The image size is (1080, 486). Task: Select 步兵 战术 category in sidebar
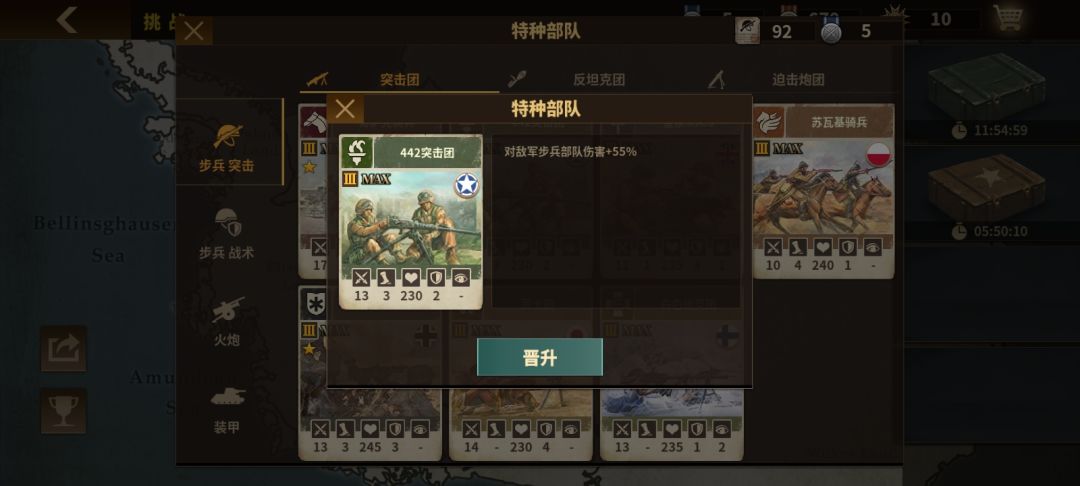point(227,234)
